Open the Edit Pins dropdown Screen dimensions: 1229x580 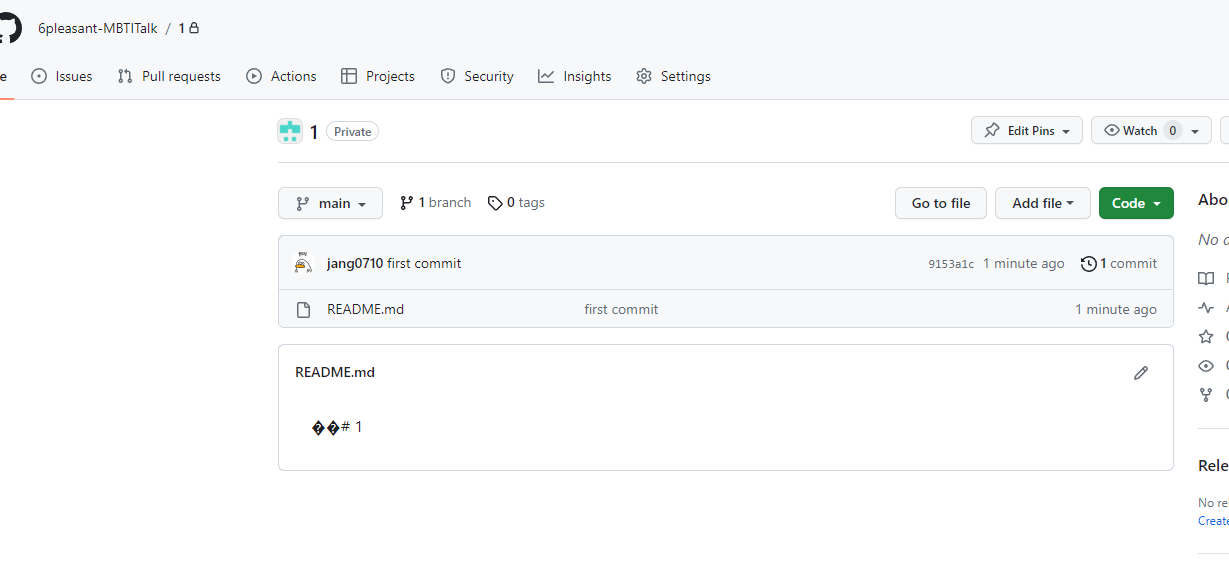(x=1027, y=131)
